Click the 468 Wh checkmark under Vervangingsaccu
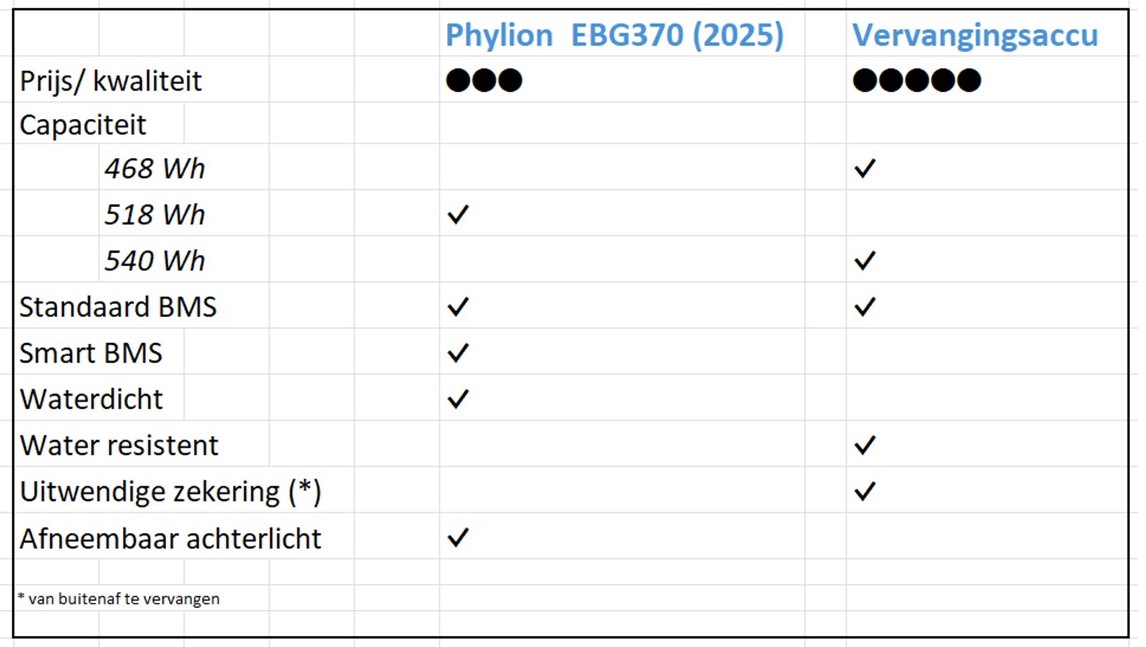The width and height of the screenshot is (1146, 647). 865,168
